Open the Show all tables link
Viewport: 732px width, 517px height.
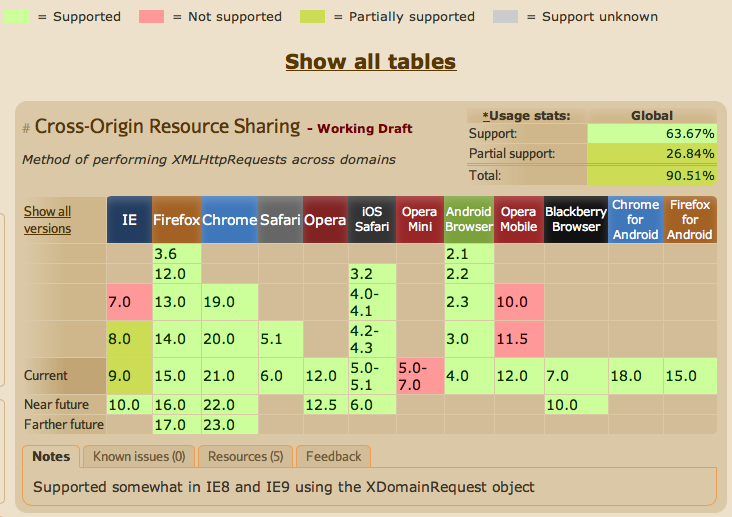coord(371,62)
